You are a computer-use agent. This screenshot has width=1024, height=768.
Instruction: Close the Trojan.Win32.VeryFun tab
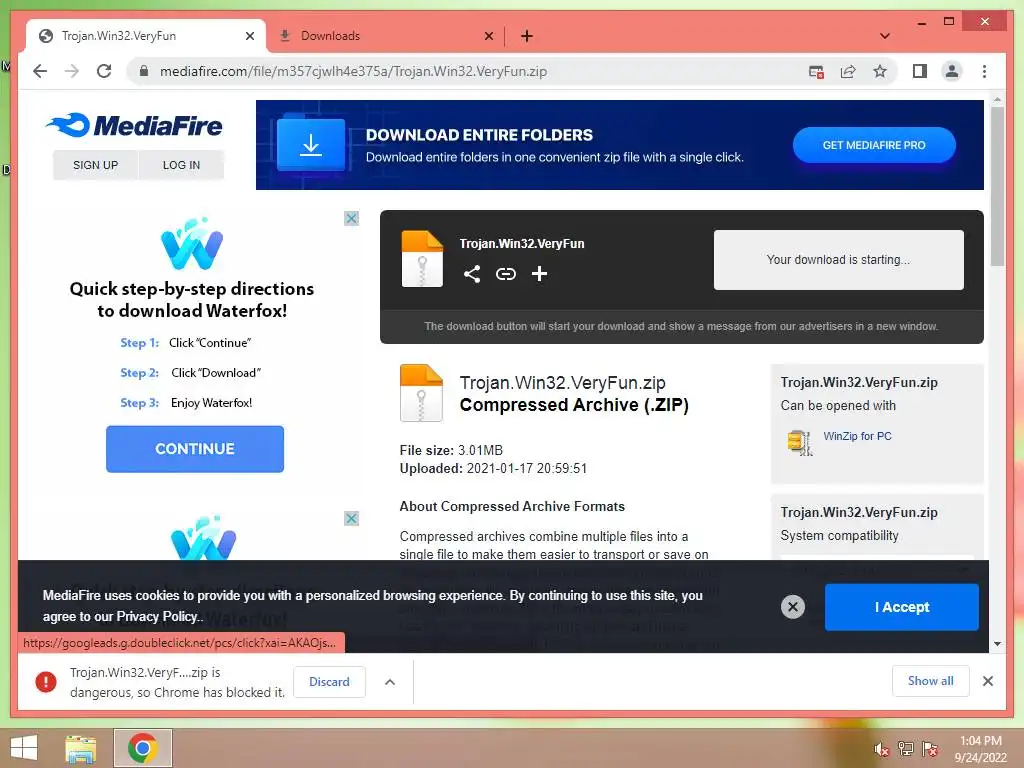point(249,36)
